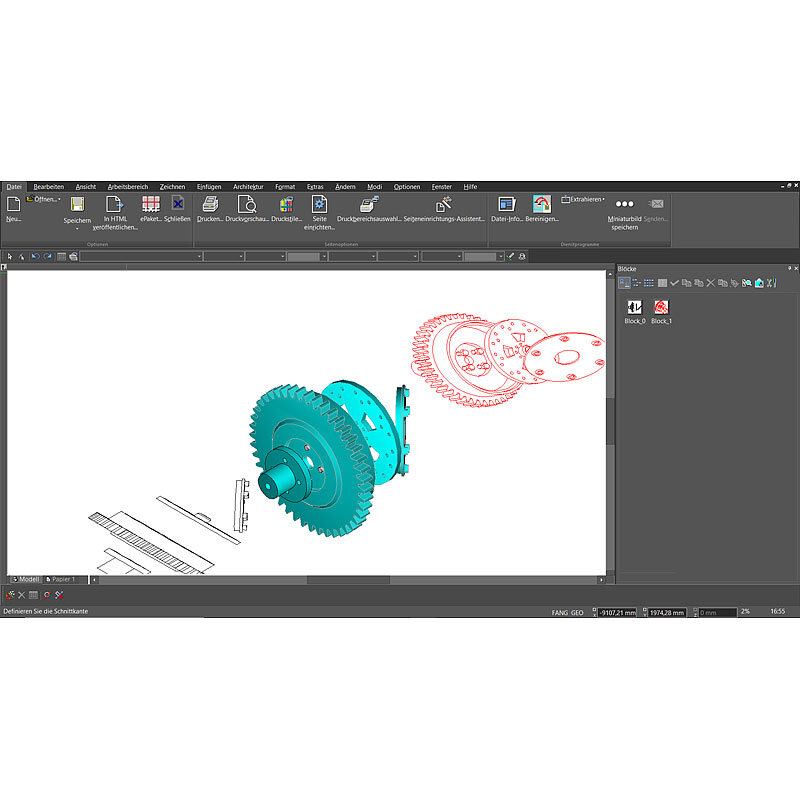
Task: Click the undo arrow icon
Action: 35,257
